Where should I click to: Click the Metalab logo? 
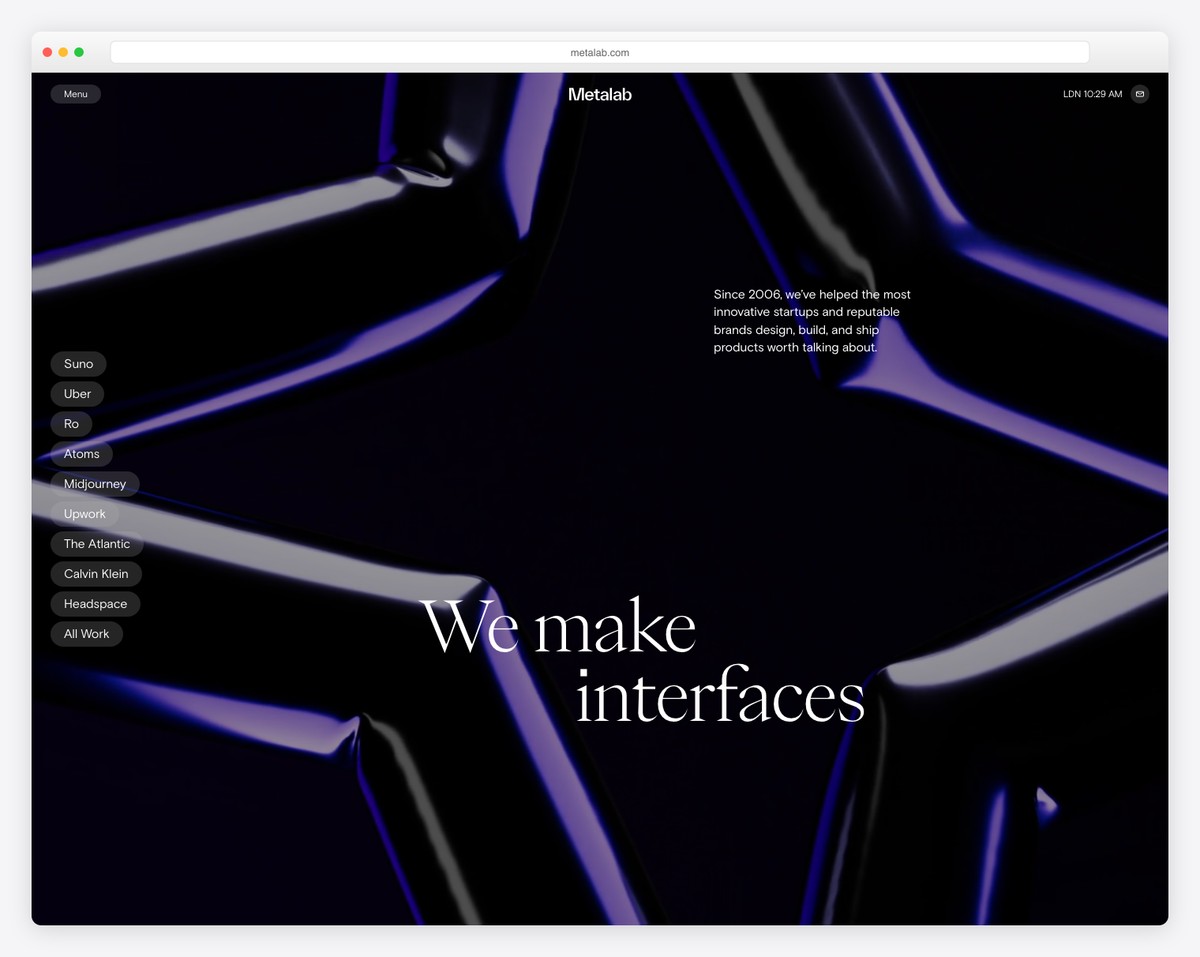tap(600, 94)
